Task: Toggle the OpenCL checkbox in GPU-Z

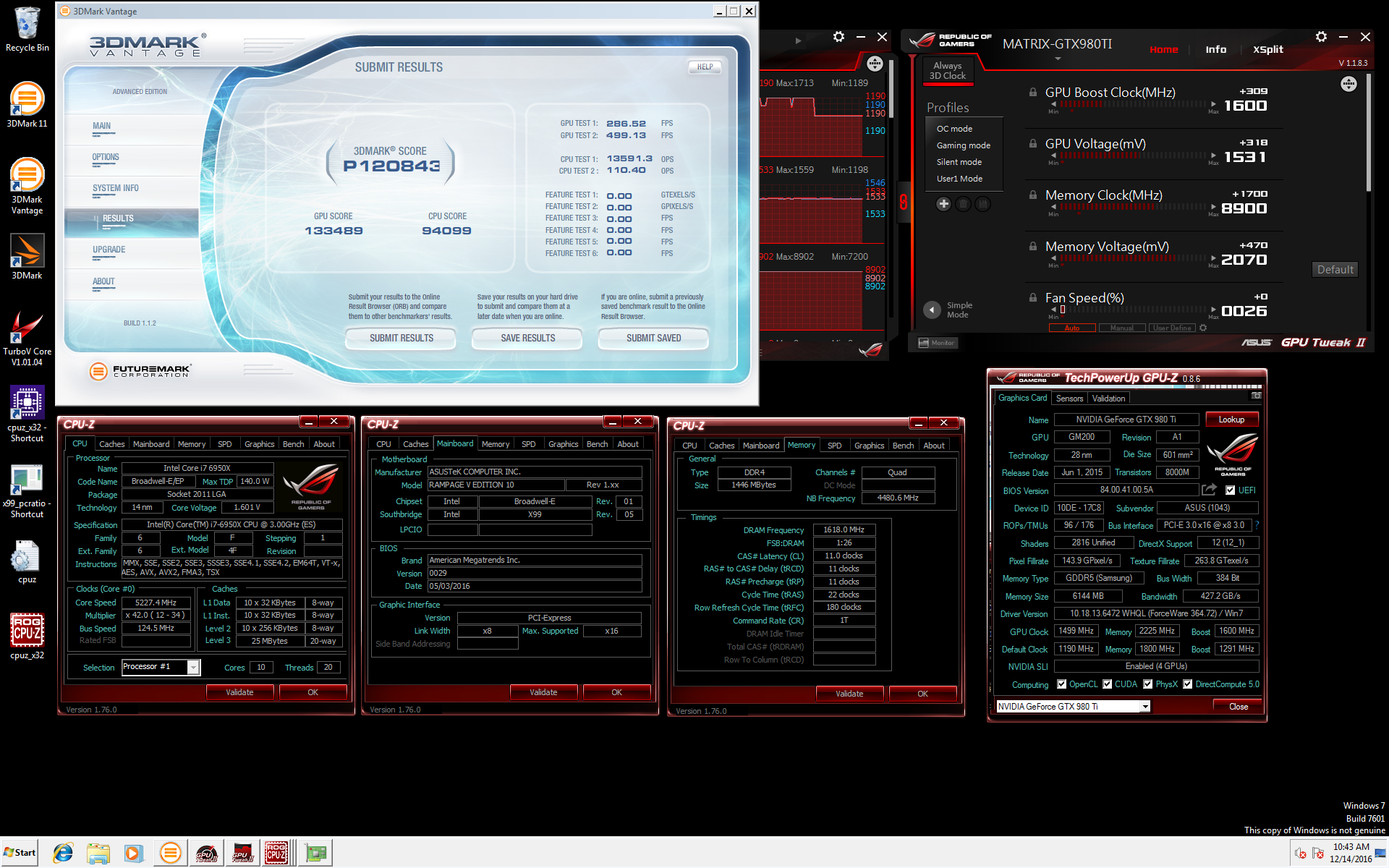Action: pyautogui.click(x=1061, y=684)
